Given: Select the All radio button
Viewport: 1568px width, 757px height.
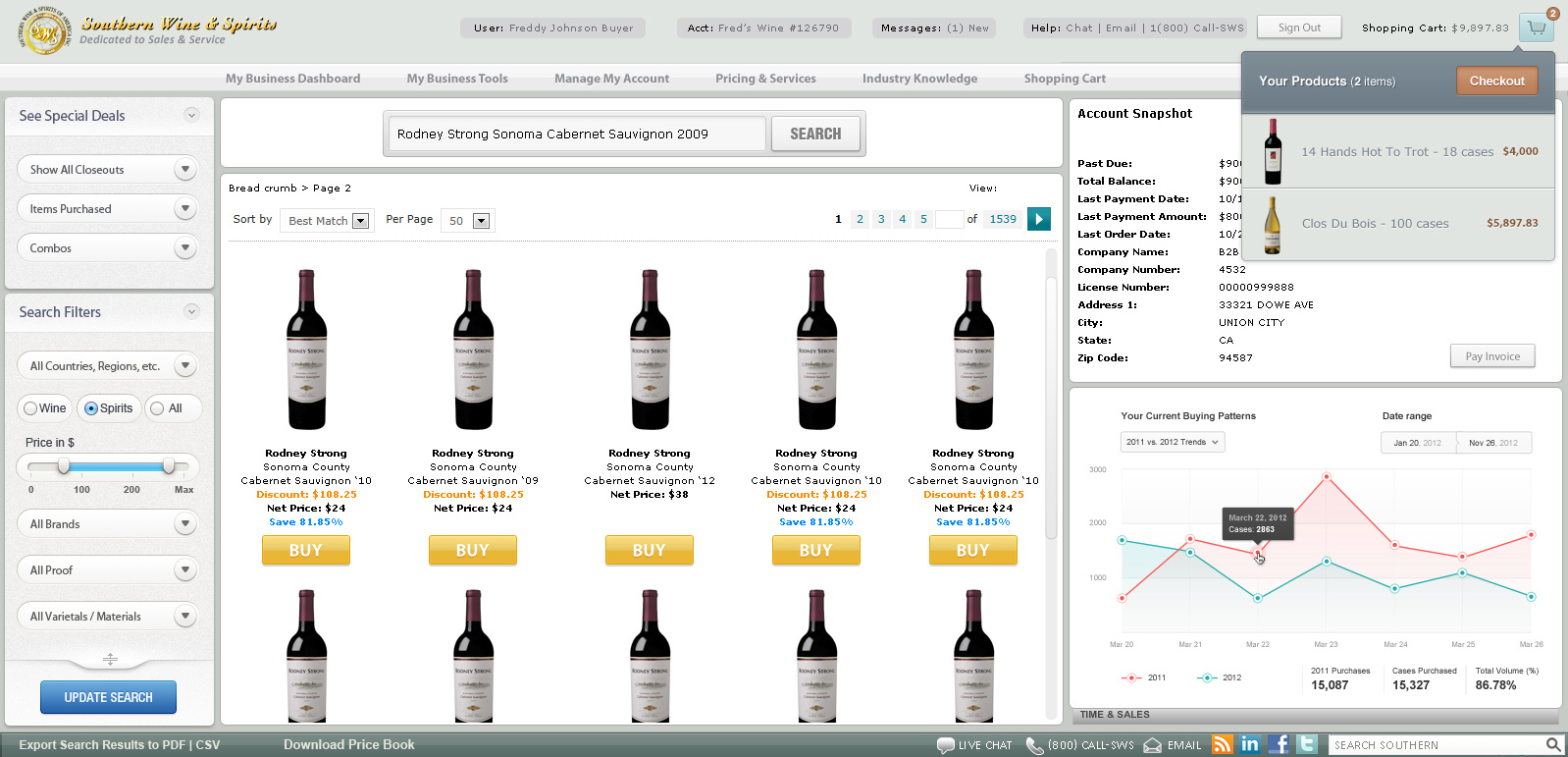Looking at the screenshot, I should (x=157, y=408).
